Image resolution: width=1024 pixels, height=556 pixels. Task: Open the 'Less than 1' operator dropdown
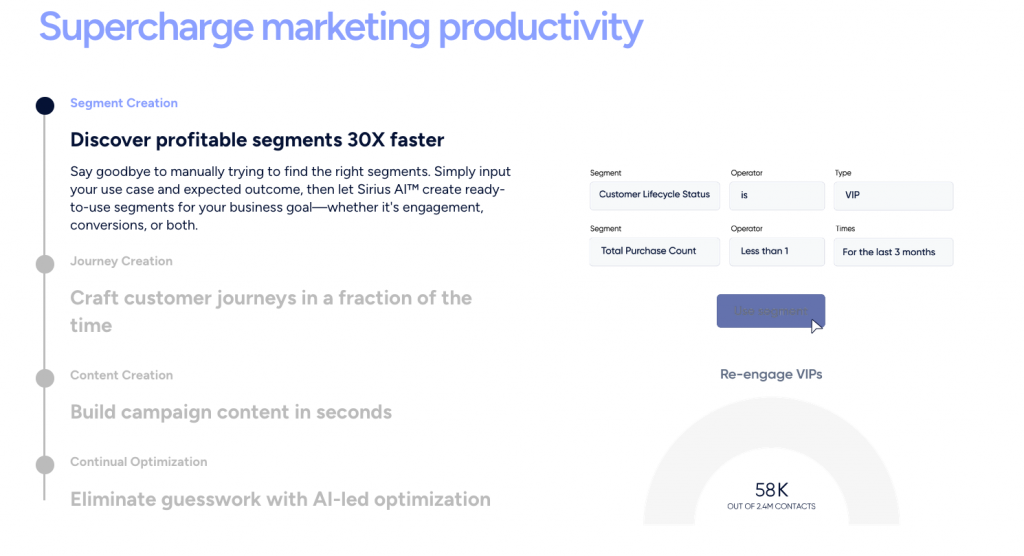point(777,251)
